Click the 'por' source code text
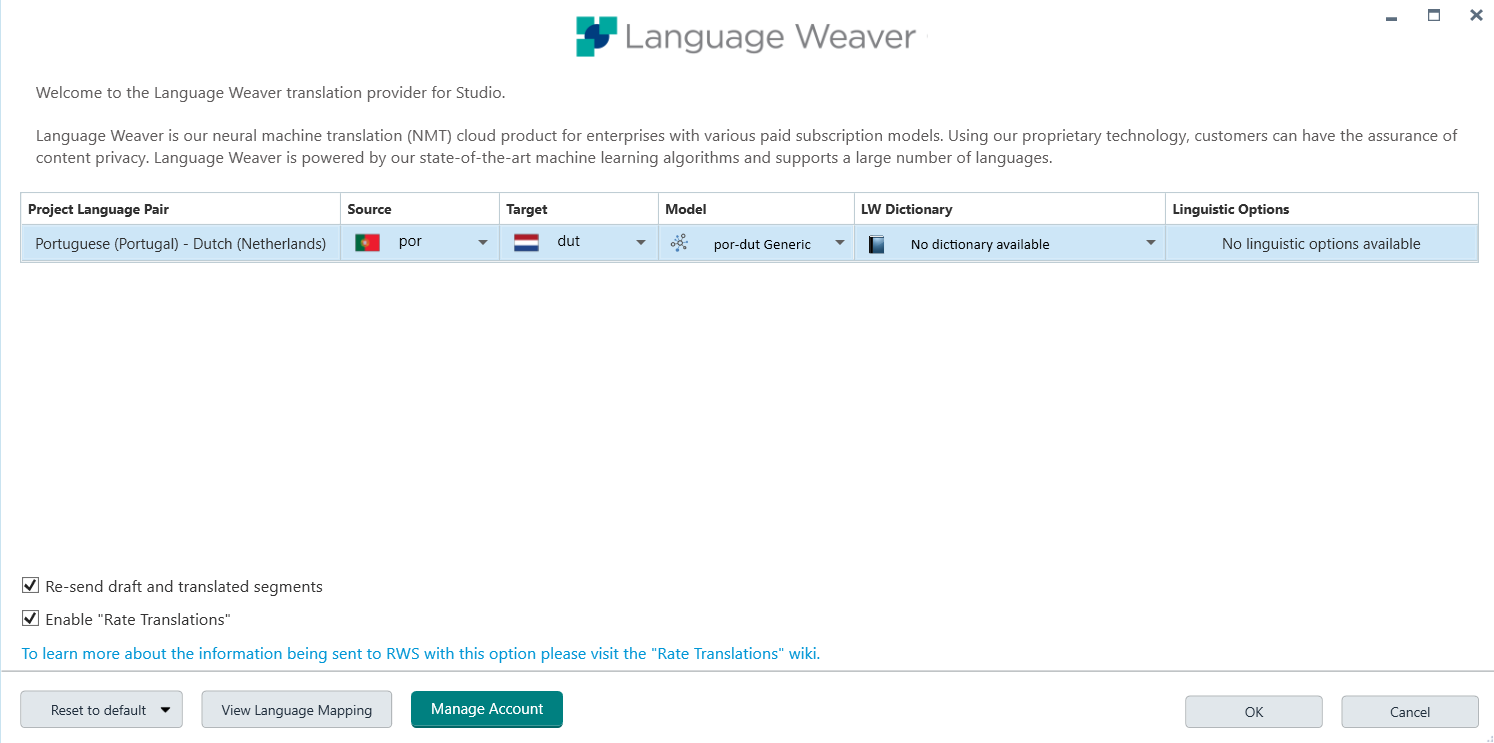The image size is (1494, 743). tap(410, 242)
